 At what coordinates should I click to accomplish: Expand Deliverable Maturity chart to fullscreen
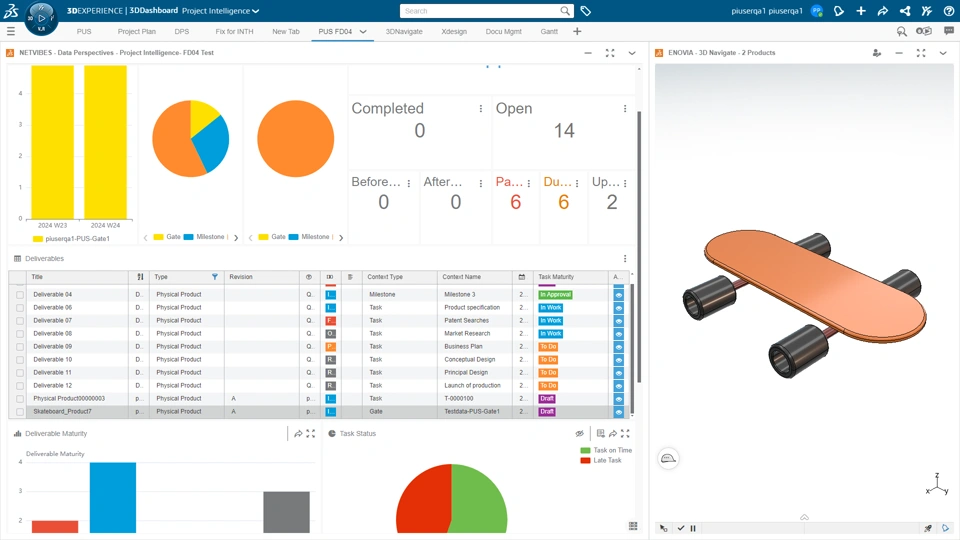pyautogui.click(x=310, y=433)
